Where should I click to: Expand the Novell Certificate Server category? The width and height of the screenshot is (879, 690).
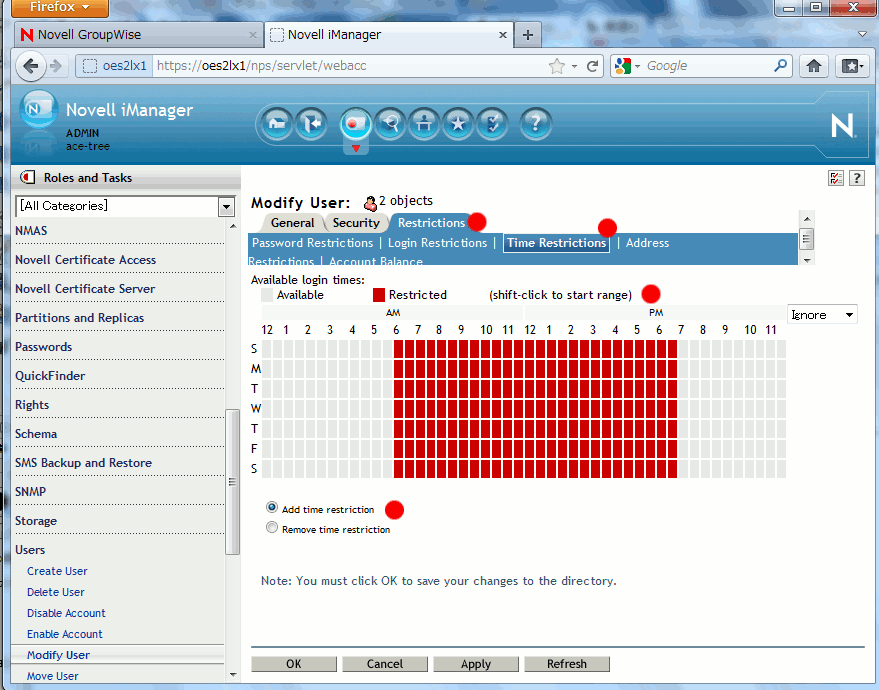(x=85, y=289)
